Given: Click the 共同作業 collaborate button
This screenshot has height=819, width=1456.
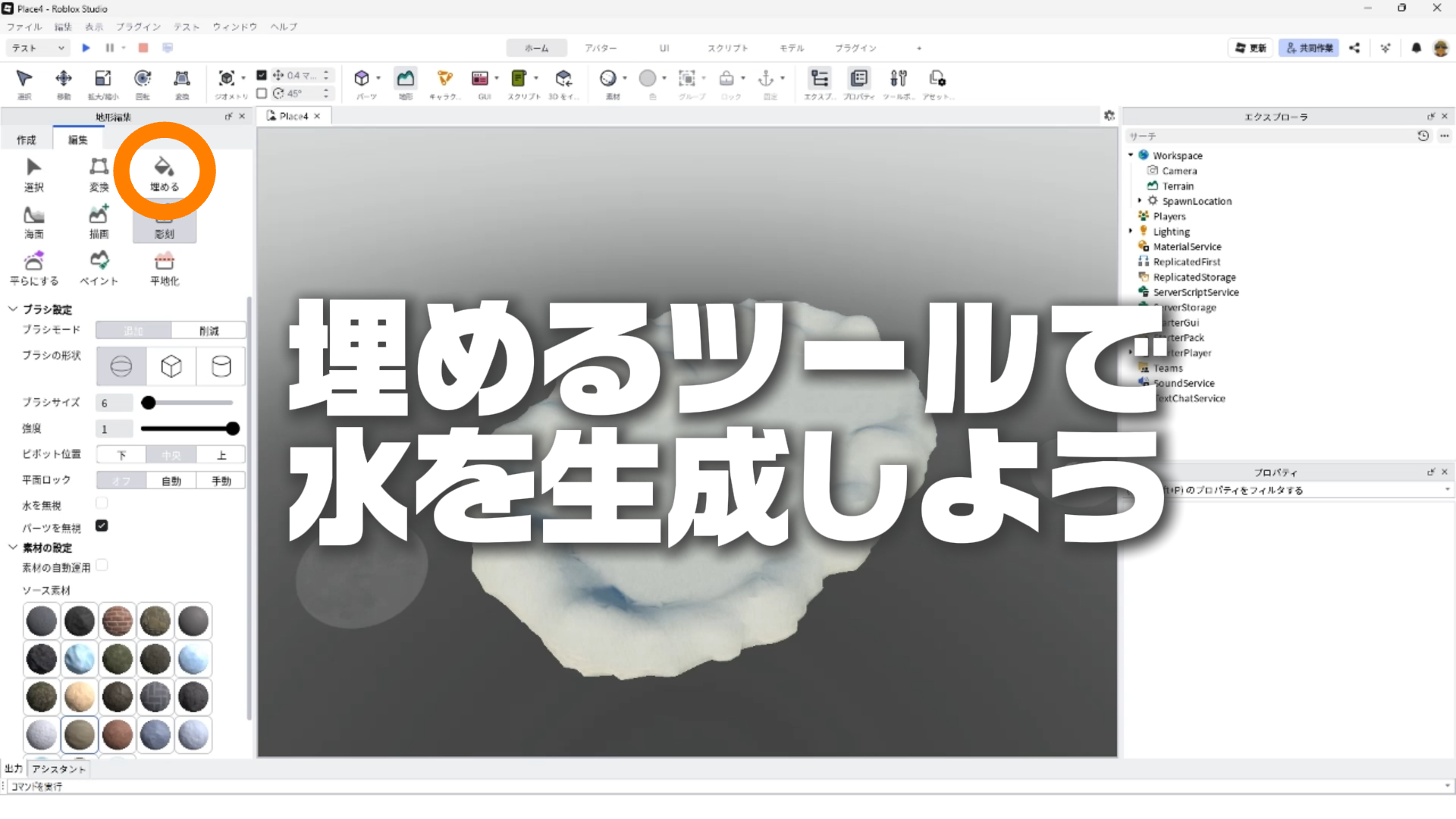Looking at the screenshot, I should click(x=1309, y=48).
